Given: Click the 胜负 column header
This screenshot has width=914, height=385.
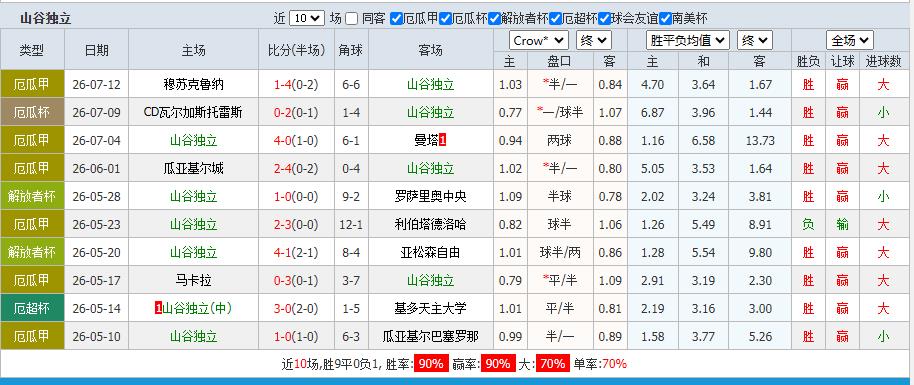Looking at the screenshot, I should [808, 61].
